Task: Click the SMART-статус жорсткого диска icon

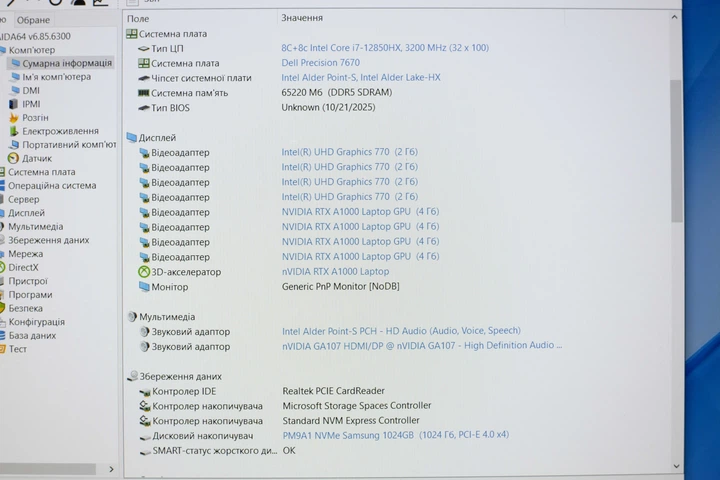Action: 145,451
